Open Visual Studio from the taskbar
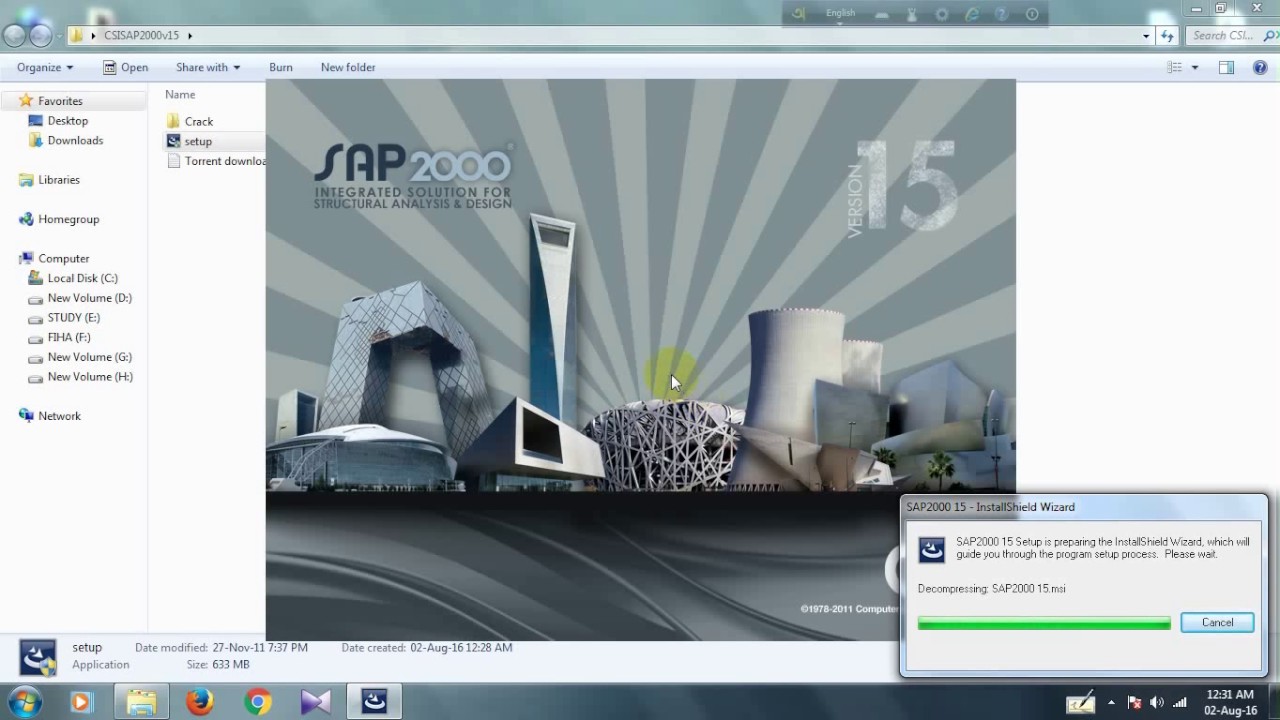 [x=315, y=703]
